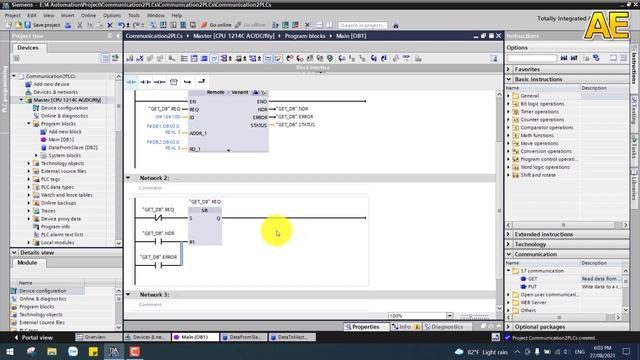Image resolution: width=640 pixels, height=360 pixels.
Task: Collapse Network 2 header arrow
Action: (128, 178)
